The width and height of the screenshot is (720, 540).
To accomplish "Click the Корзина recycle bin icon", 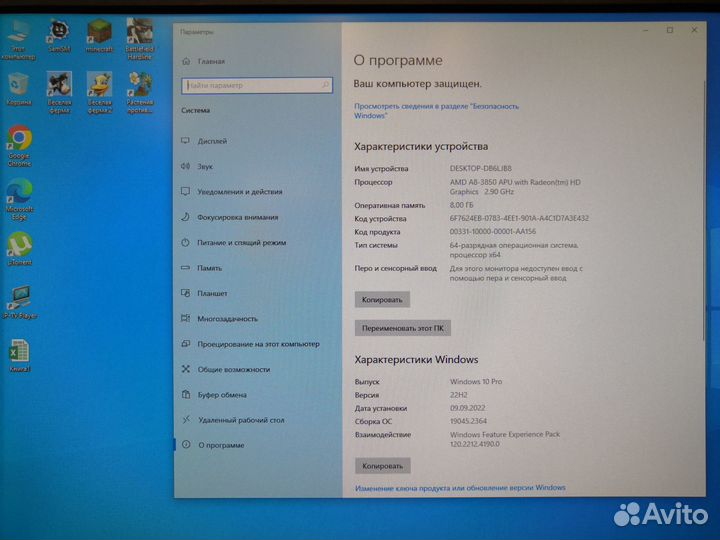I will click(x=19, y=85).
